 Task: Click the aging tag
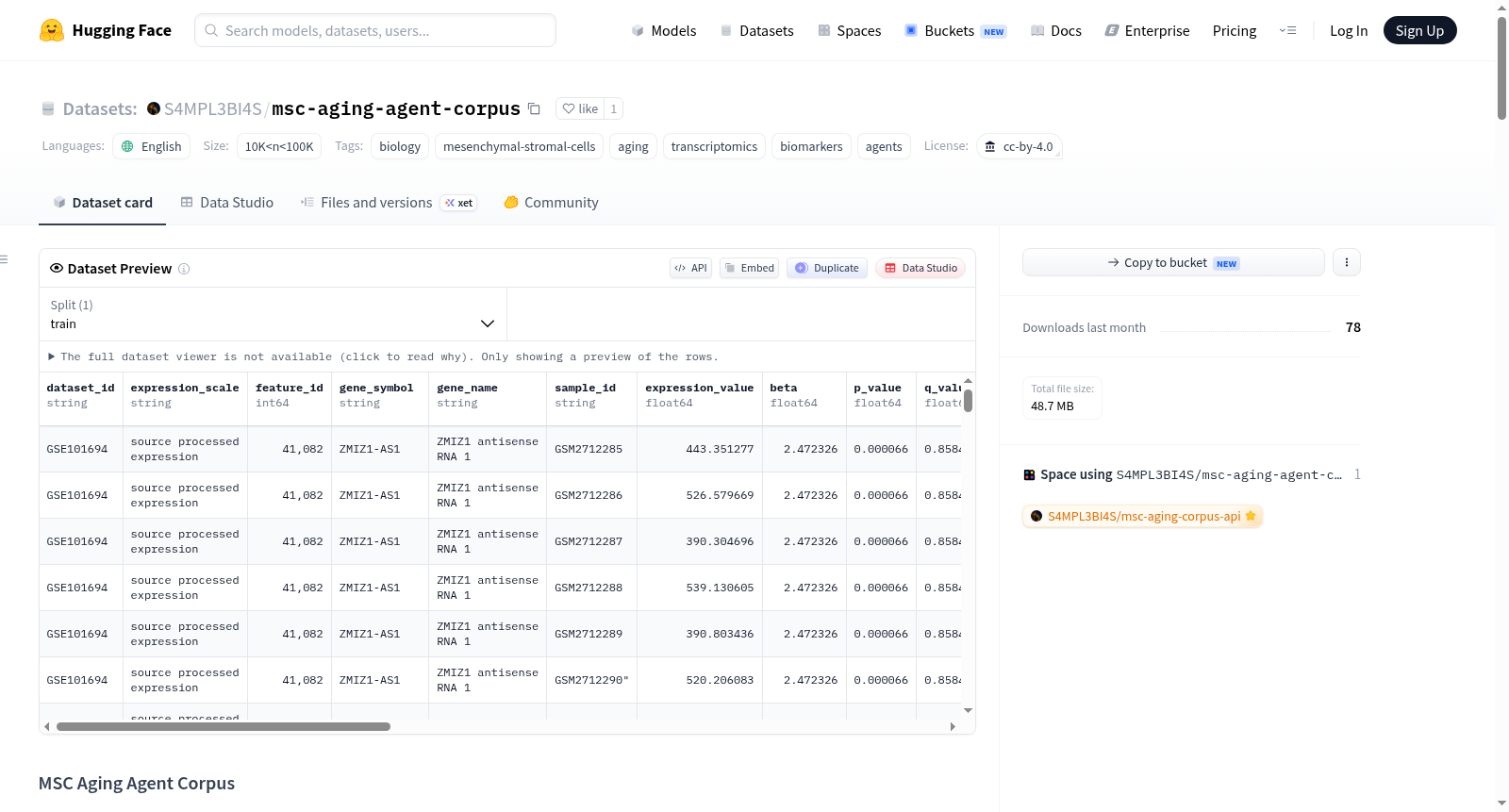(633, 146)
